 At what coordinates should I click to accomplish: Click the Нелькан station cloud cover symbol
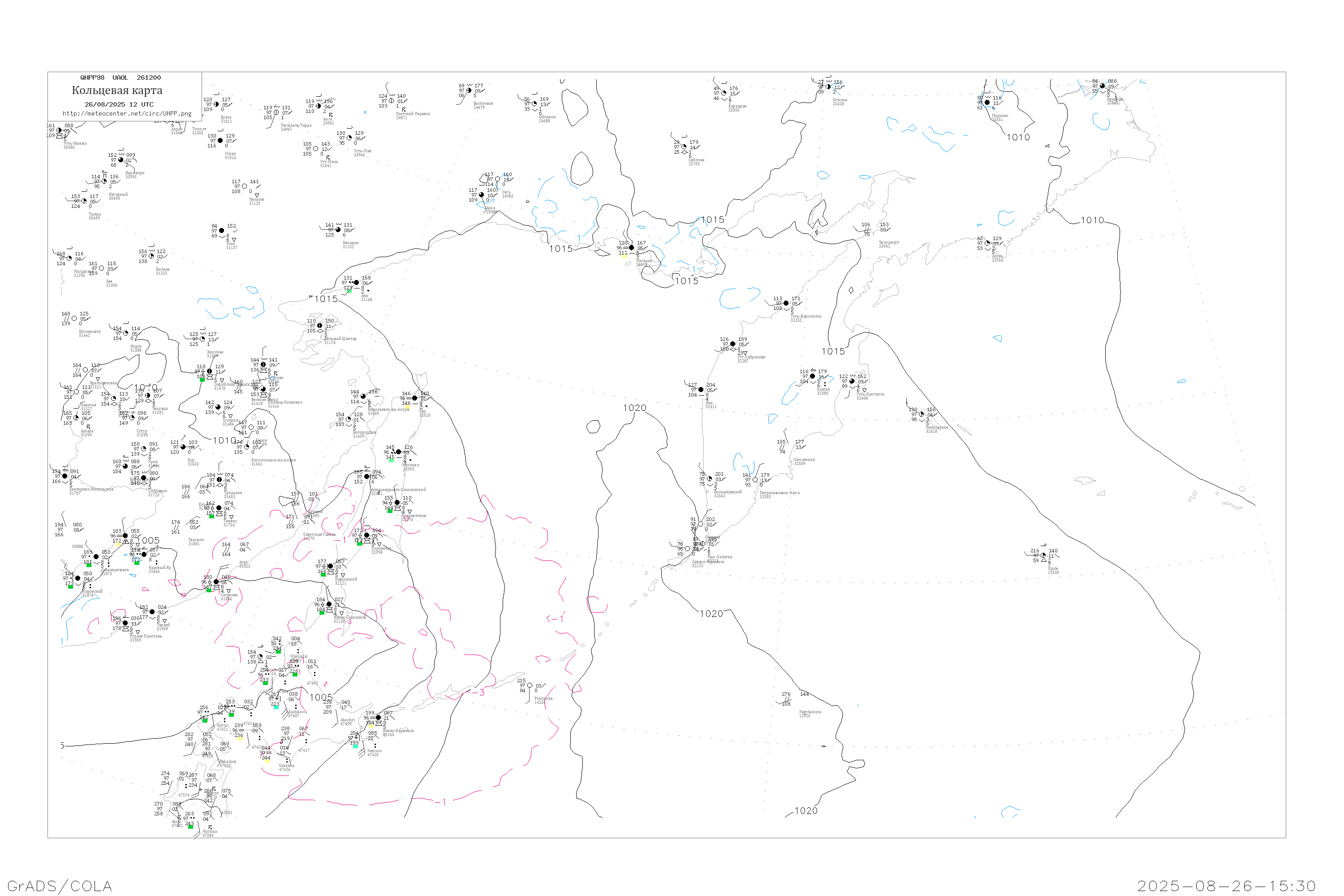click(338, 230)
